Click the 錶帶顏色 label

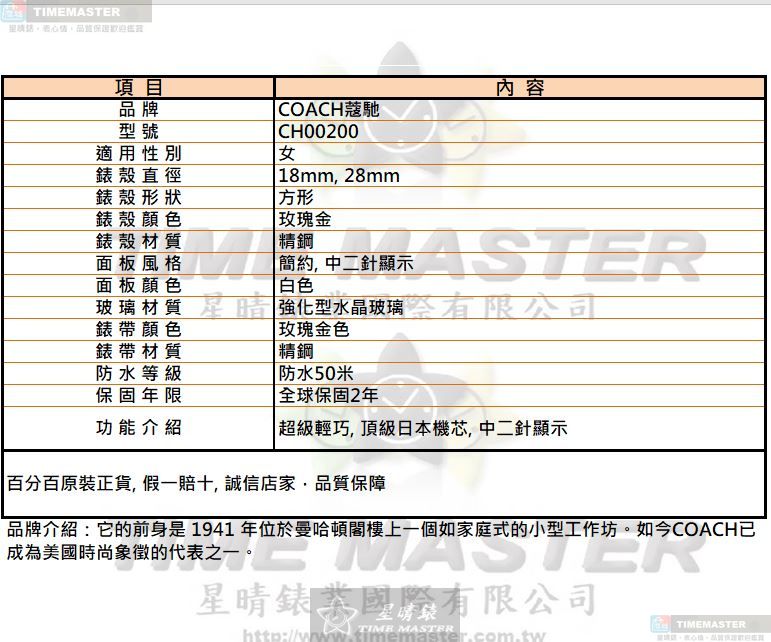pos(138,329)
